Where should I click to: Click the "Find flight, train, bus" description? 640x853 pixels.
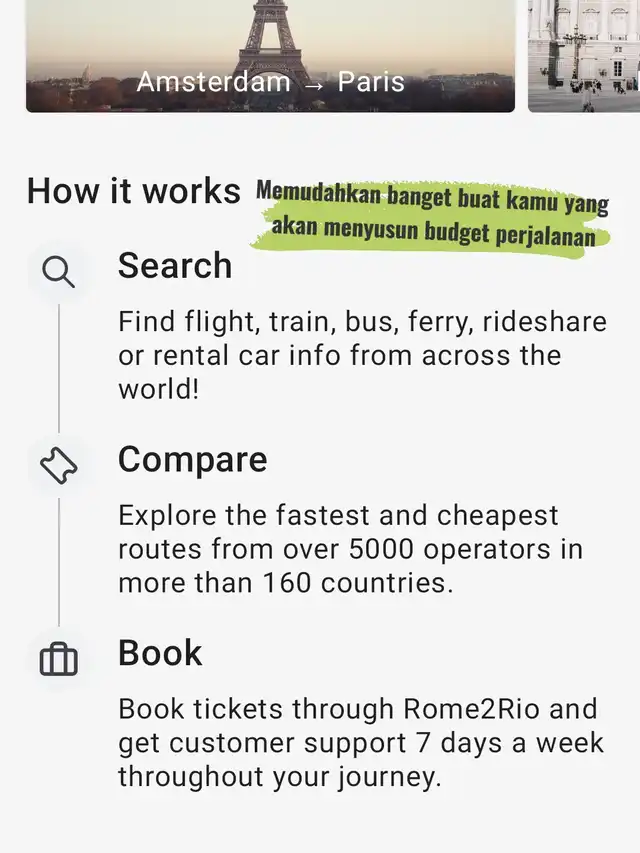pos(362,355)
